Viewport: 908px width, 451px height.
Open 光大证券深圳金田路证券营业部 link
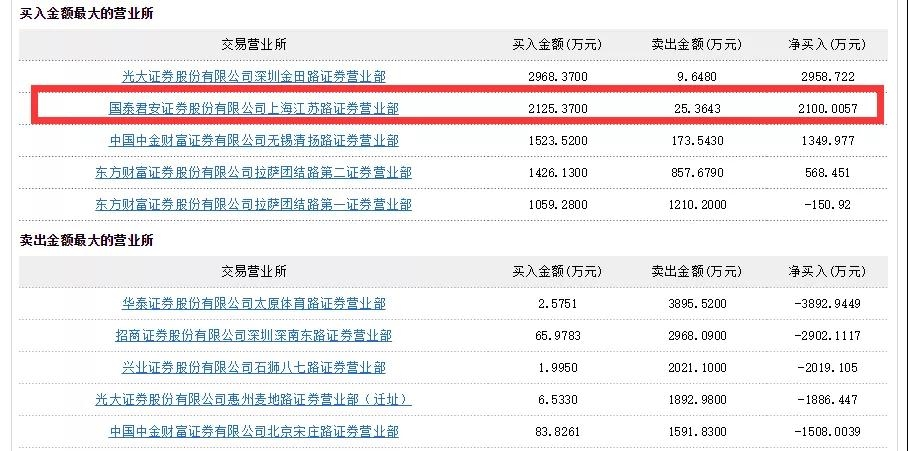point(254,76)
